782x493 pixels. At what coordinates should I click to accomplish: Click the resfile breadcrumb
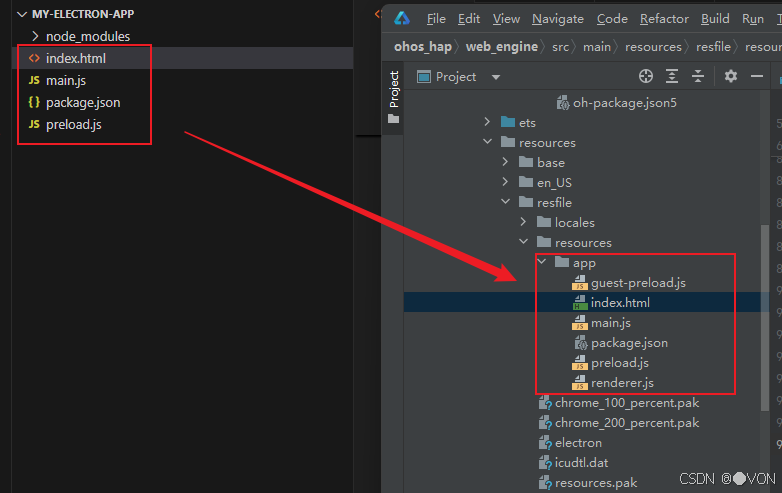point(713,47)
